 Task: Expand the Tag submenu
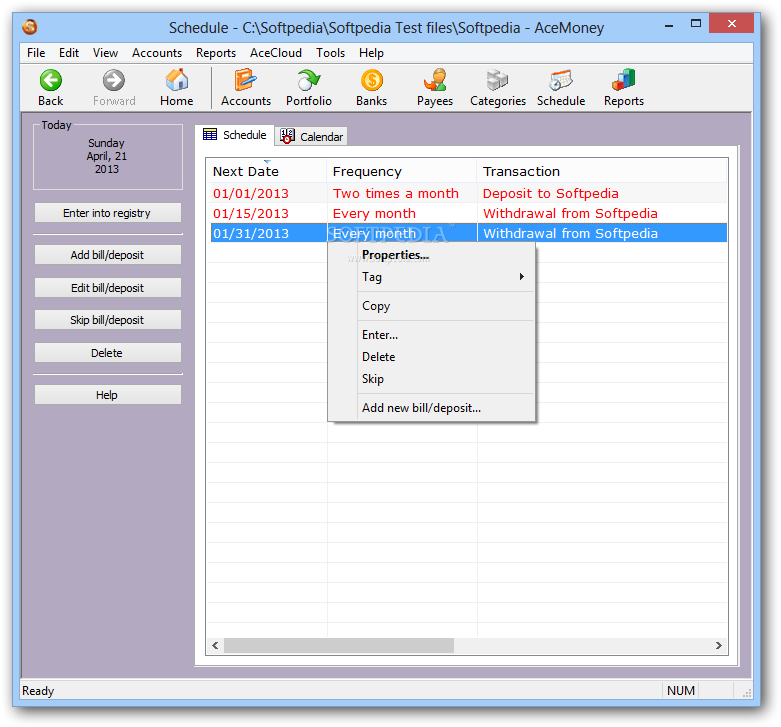pos(431,277)
